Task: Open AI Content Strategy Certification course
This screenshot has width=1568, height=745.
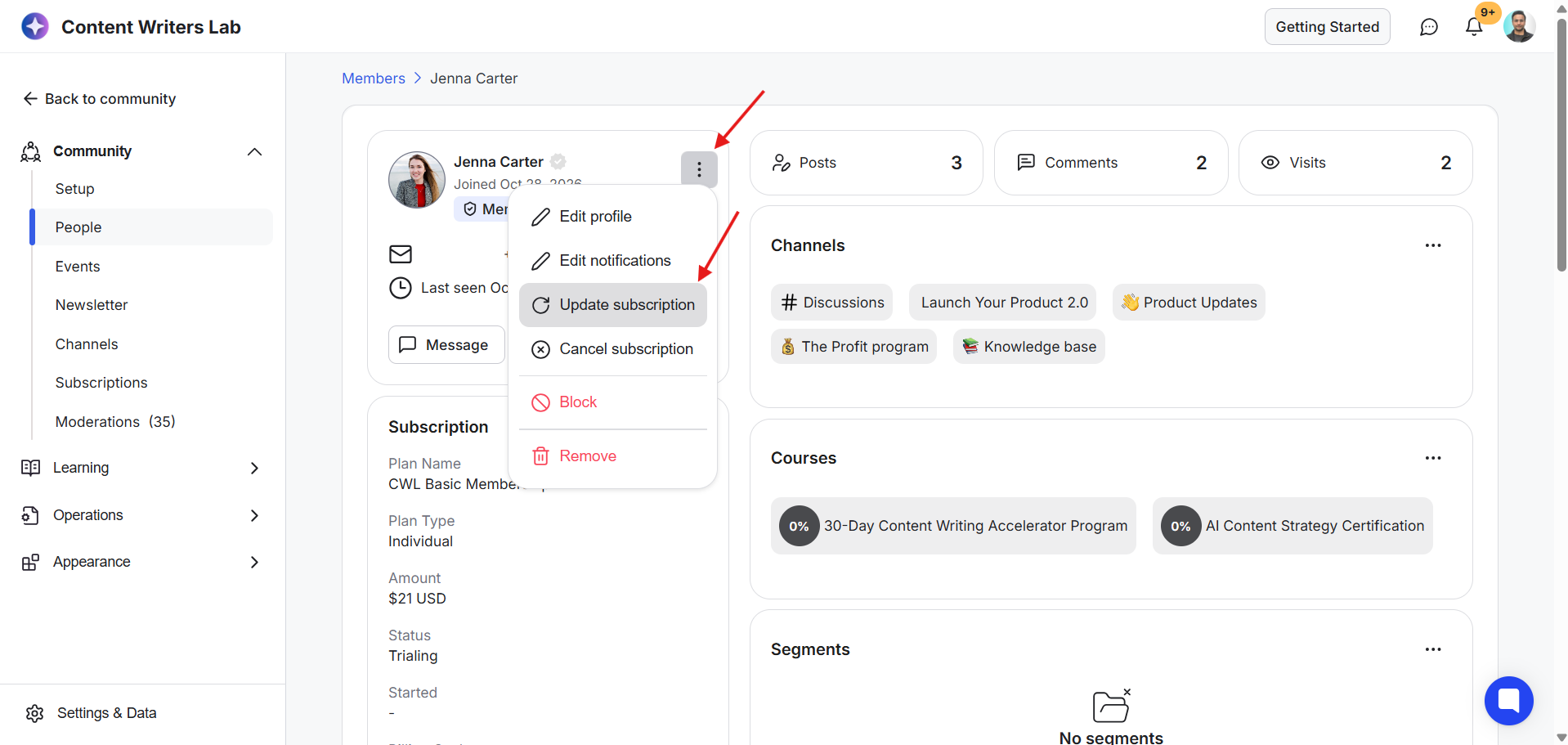Action: pos(1292,526)
